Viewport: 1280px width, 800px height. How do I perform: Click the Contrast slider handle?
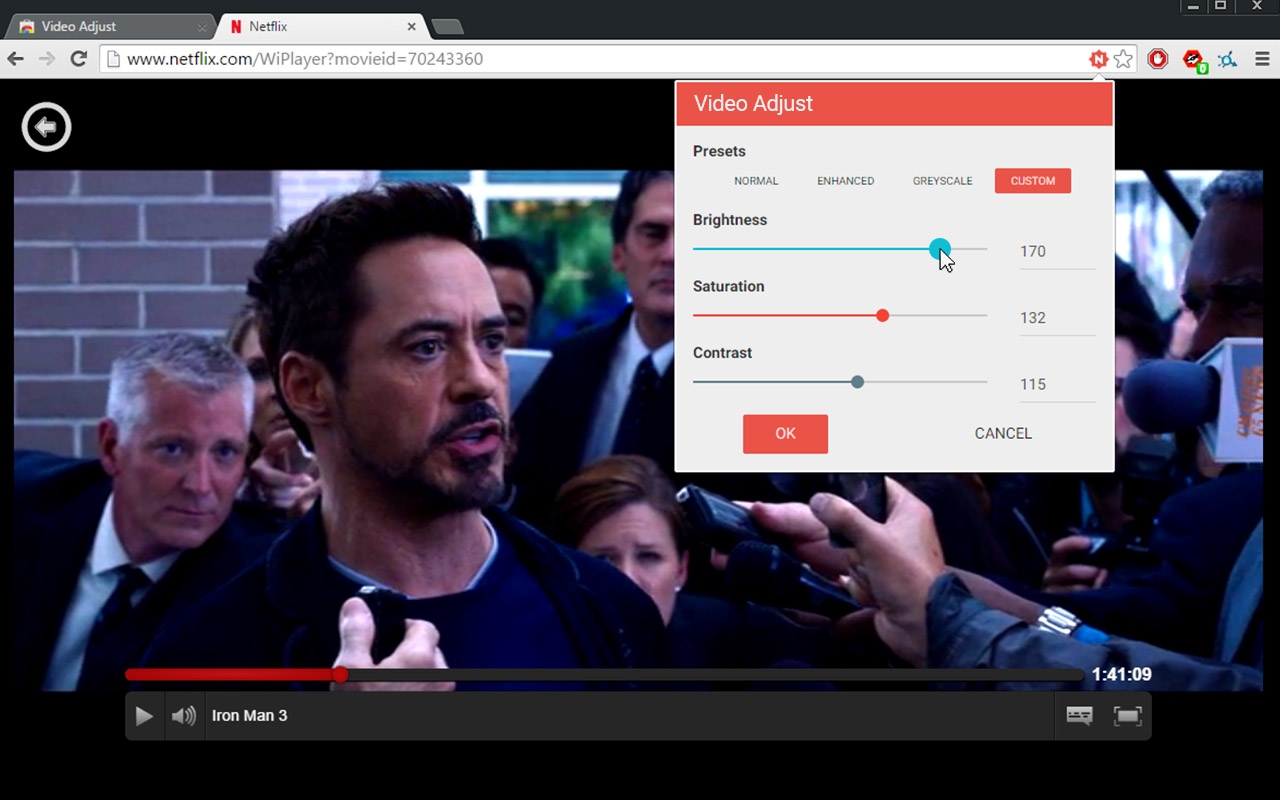857,382
